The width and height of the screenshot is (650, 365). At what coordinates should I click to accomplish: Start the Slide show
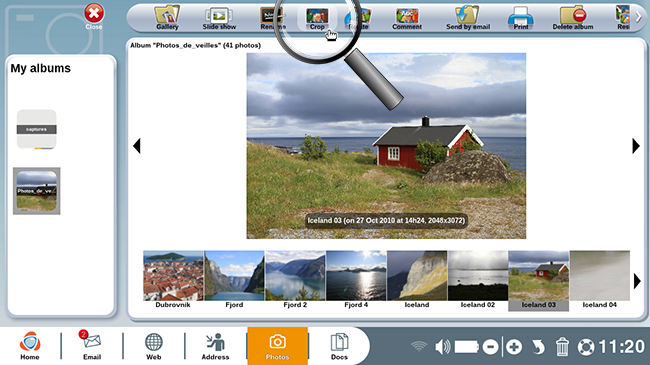(x=219, y=17)
